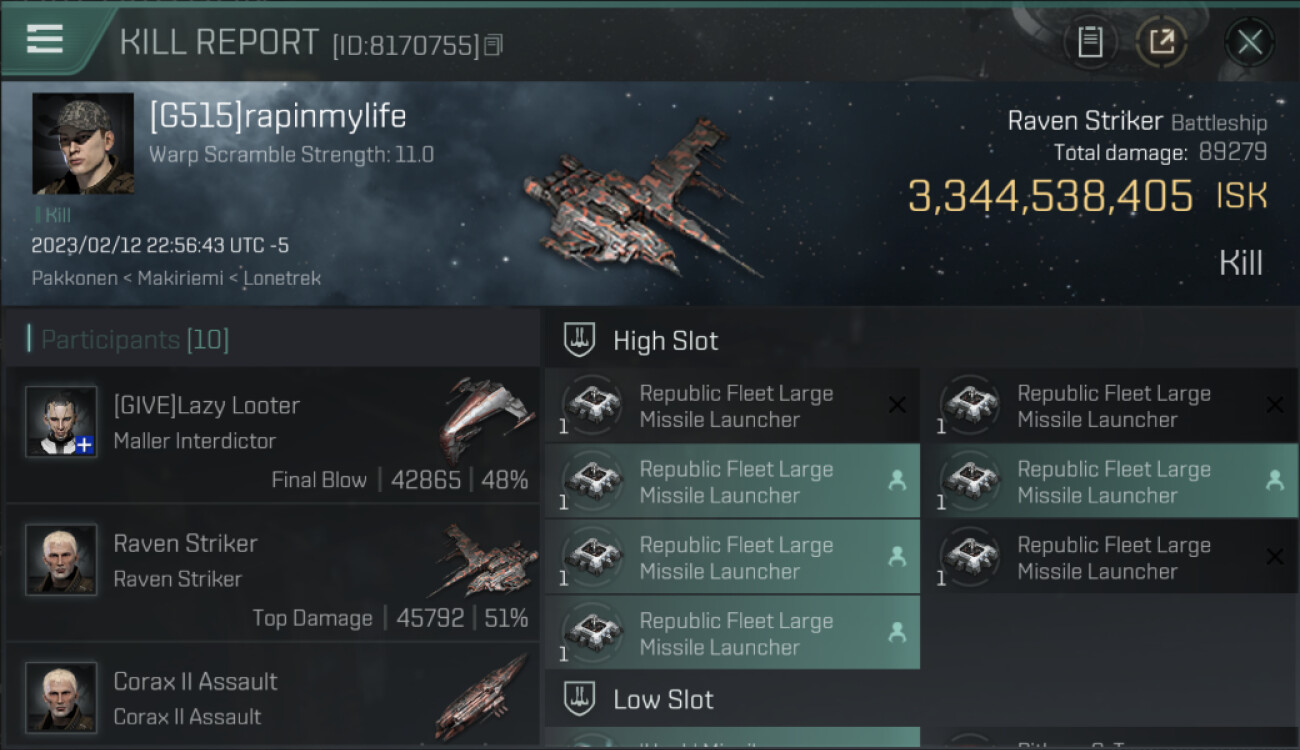This screenshot has width=1300, height=750.
Task: Click the [G515]rapinmylife pilot name
Action: pos(278,116)
